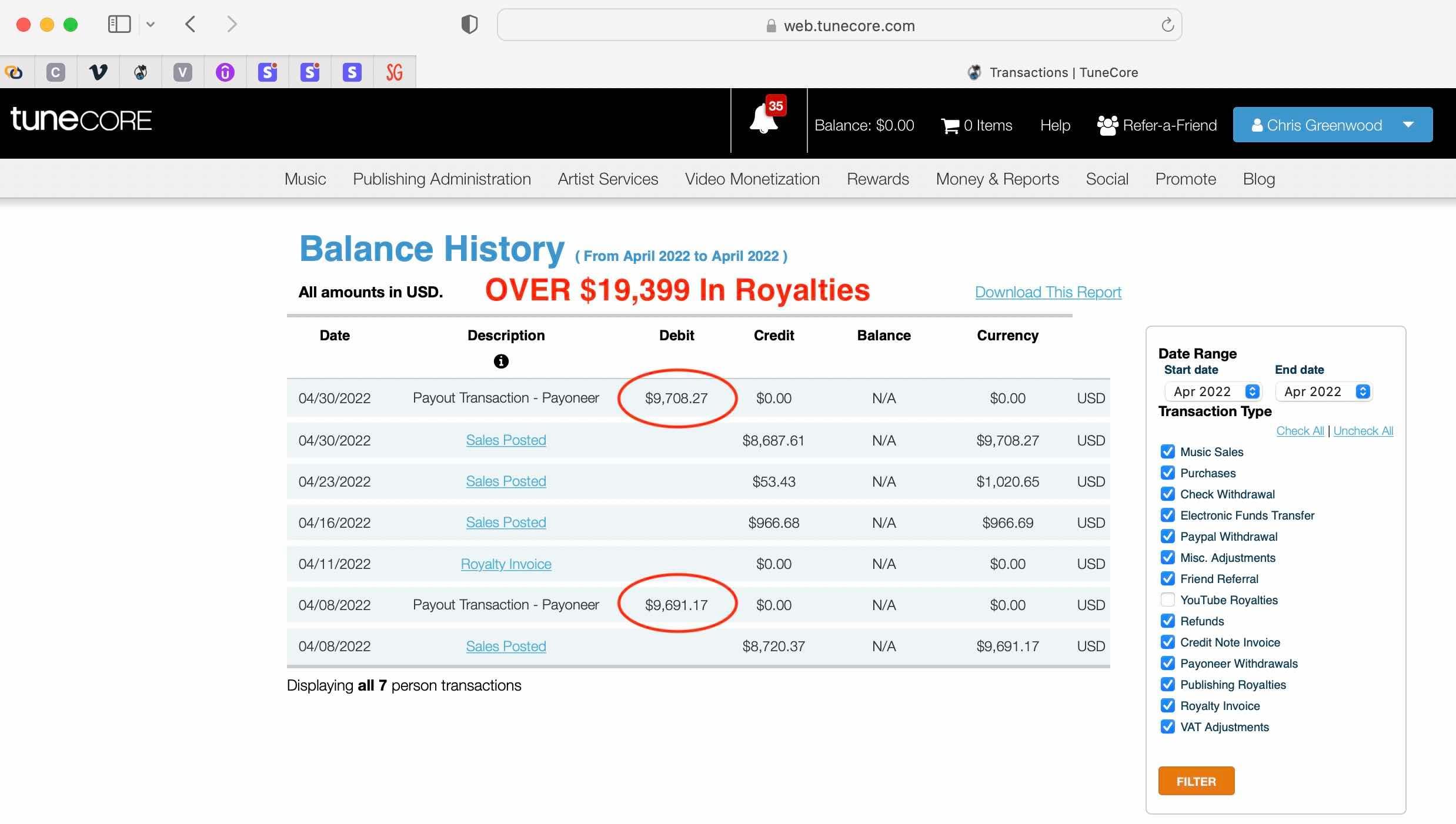
Task: Open the SG pinned tab
Action: click(395, 72)
